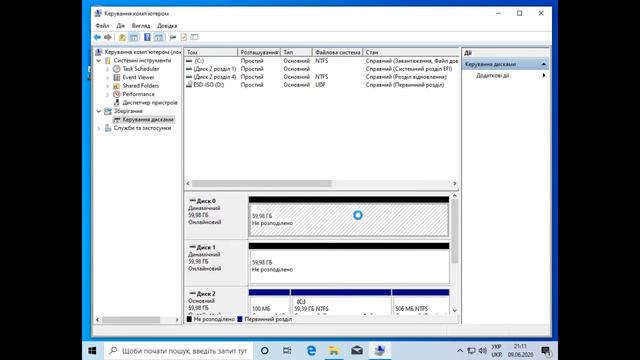Expand the Performance node arrow
Viewport: 640px width, 360px height.
(108, 94)
